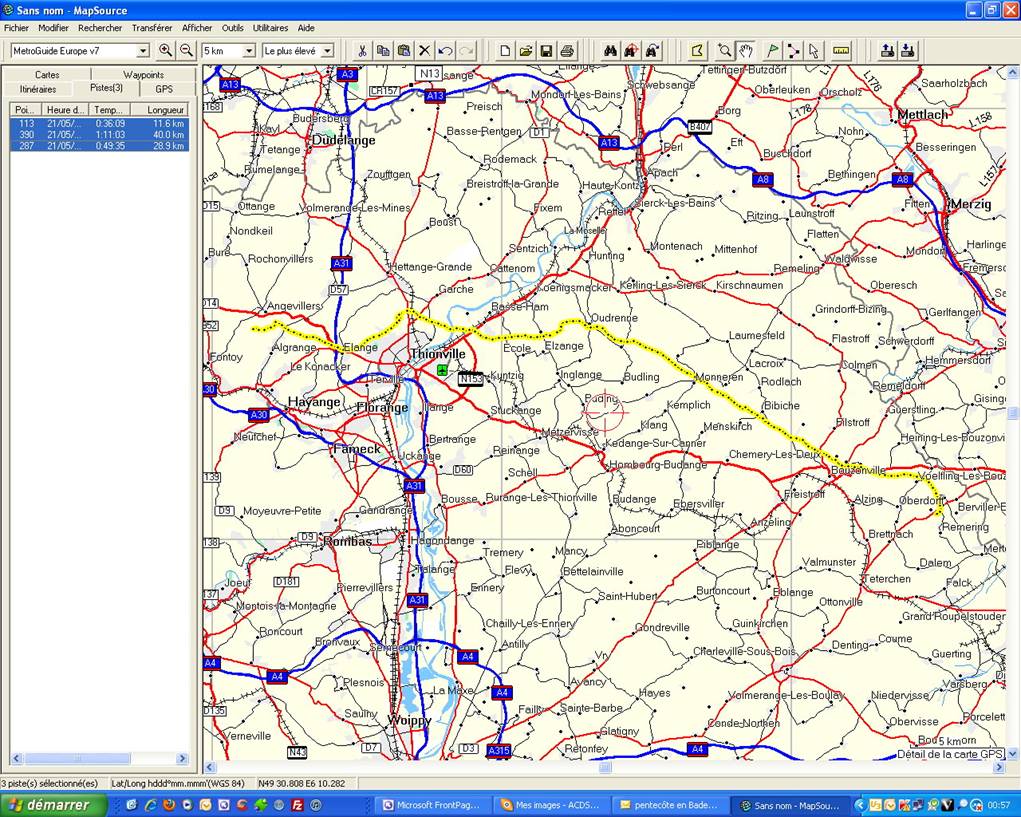Click the FileZilla quick launch icon
The image size is (1021, 817).
(x=298, y=805)
